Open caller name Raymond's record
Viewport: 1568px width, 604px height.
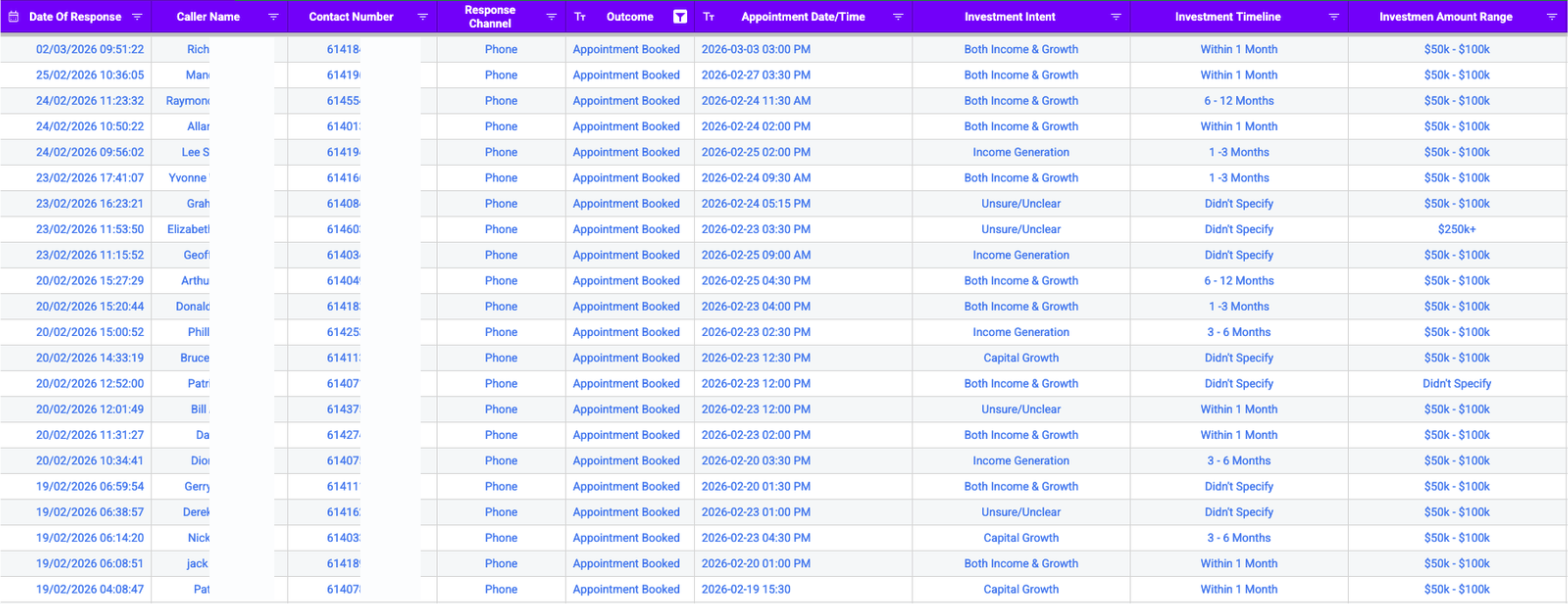[186, 101]
